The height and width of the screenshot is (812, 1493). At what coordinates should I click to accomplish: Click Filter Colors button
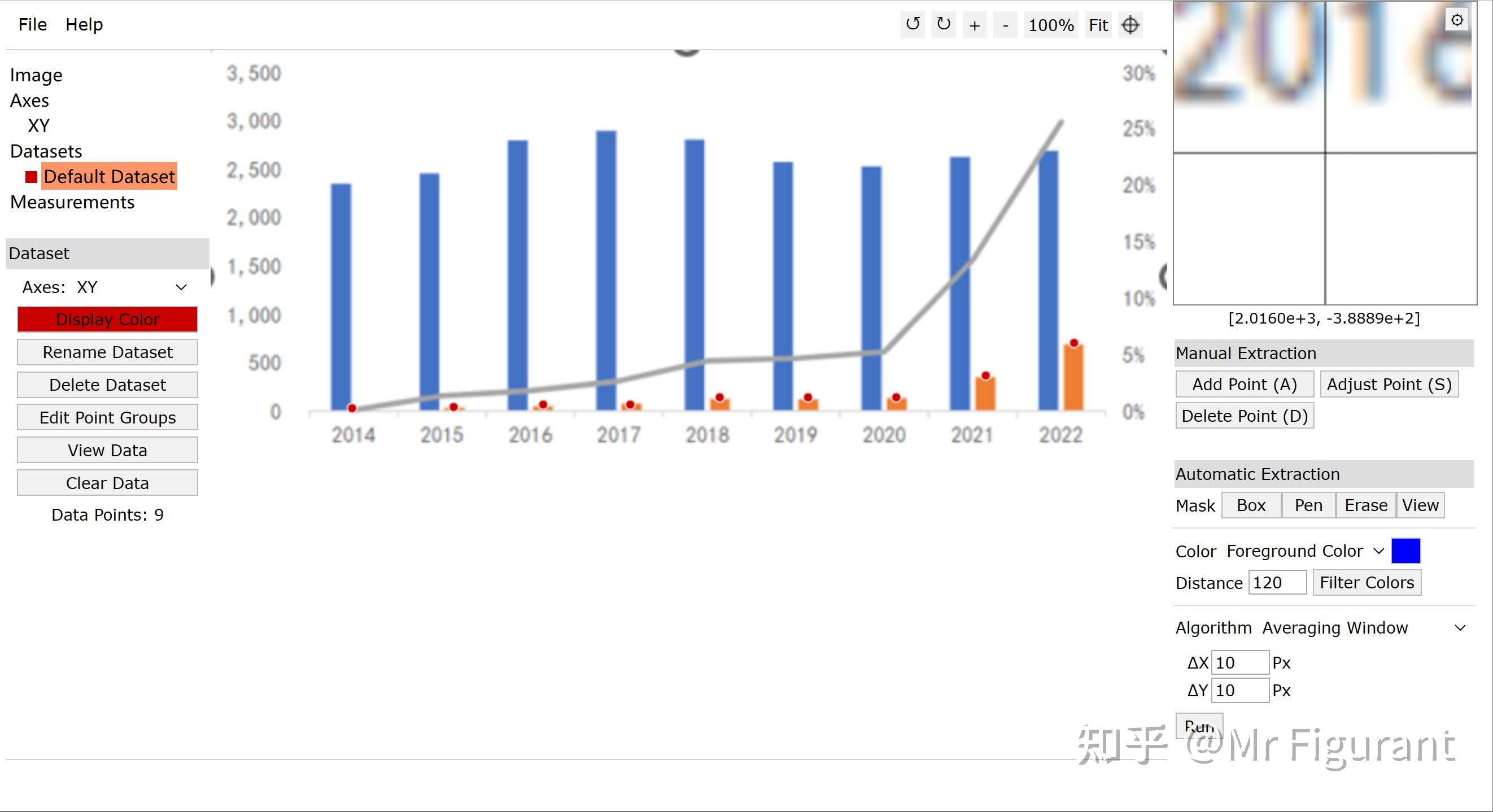point(1367,583)
